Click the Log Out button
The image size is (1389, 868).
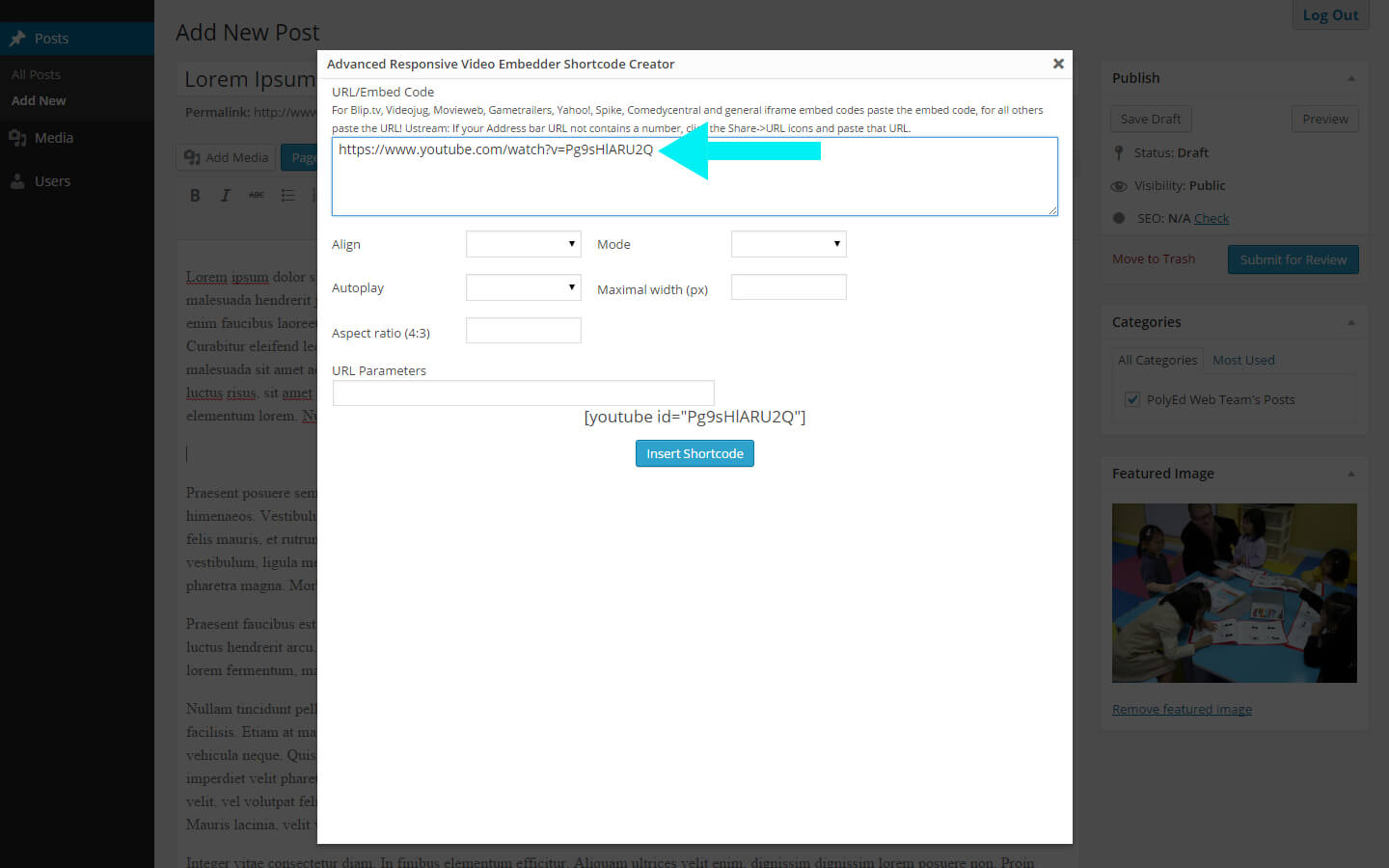pyautogui.click(x=1330, y=14)
